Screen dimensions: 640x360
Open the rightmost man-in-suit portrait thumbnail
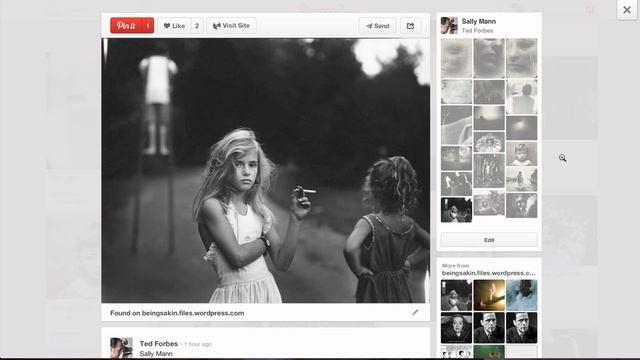coord(522,328)
